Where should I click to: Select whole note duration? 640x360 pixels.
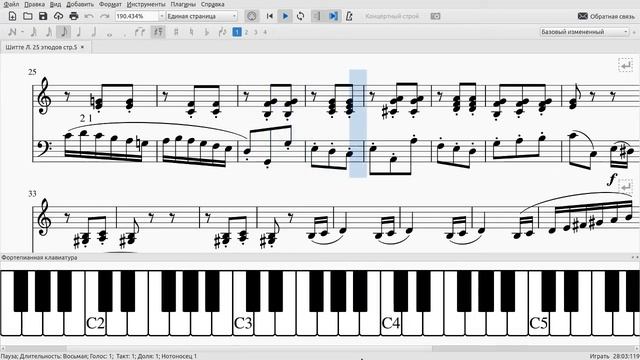point(109,34)
